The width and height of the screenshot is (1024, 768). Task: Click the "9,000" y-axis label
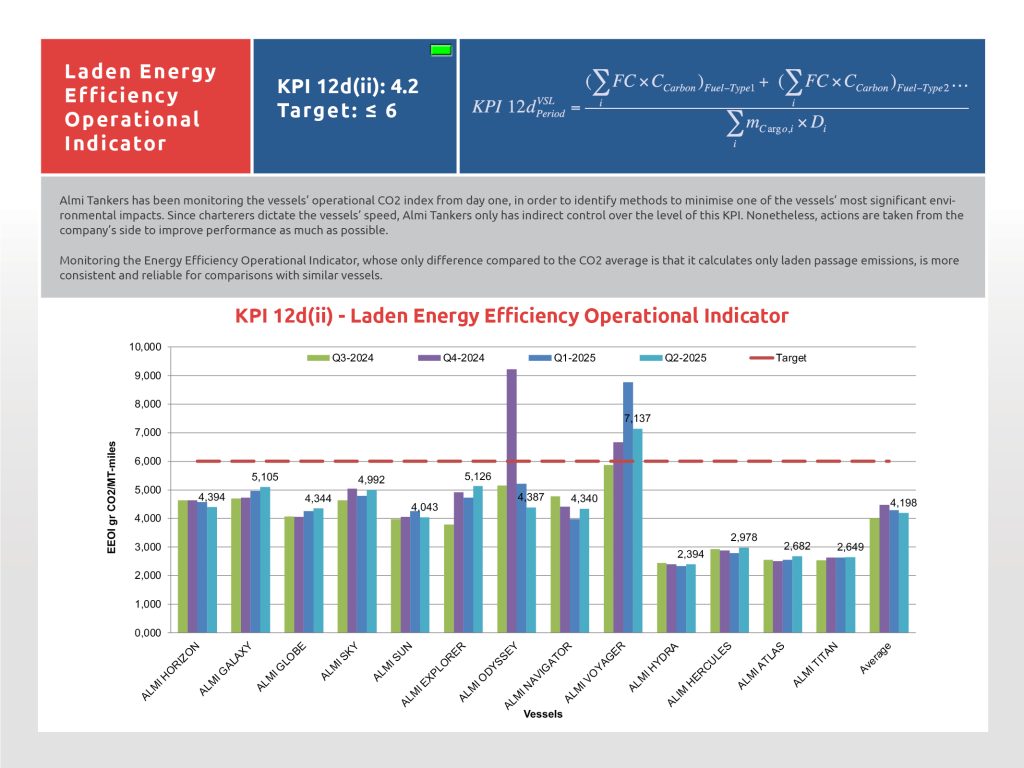tap(148, 376)
